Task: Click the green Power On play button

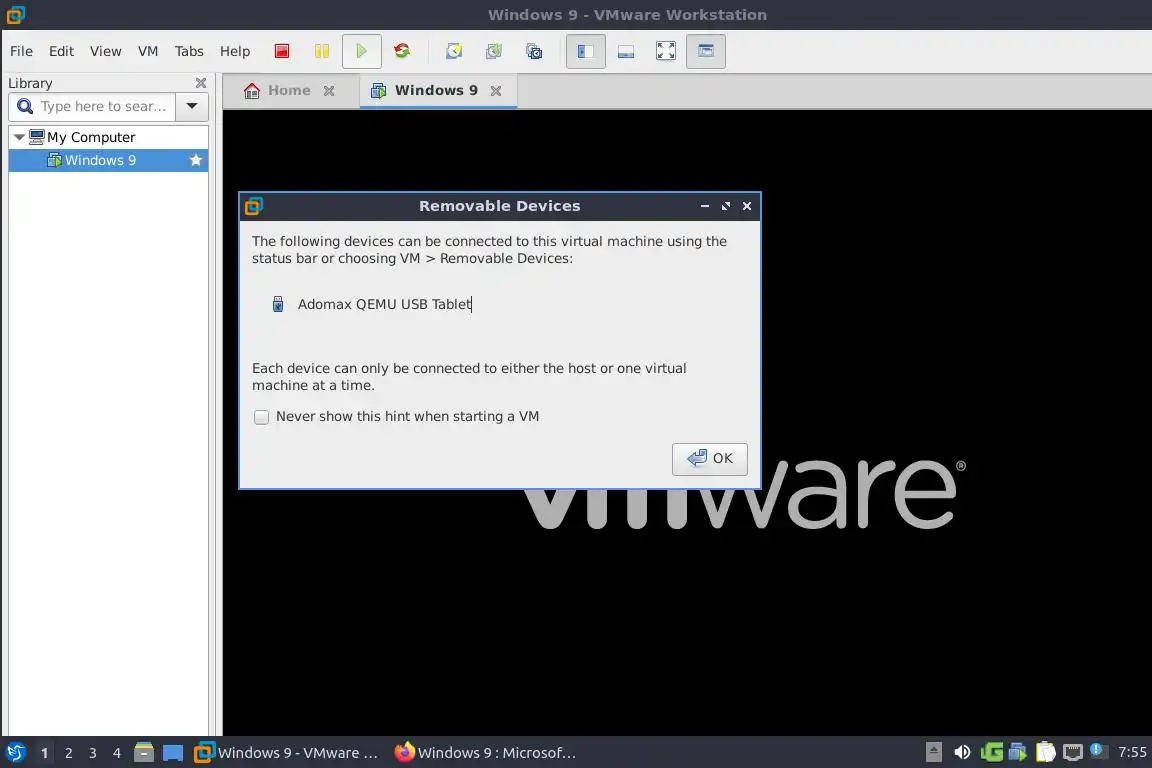Action: pyautogui.click(x=361, y=51)
